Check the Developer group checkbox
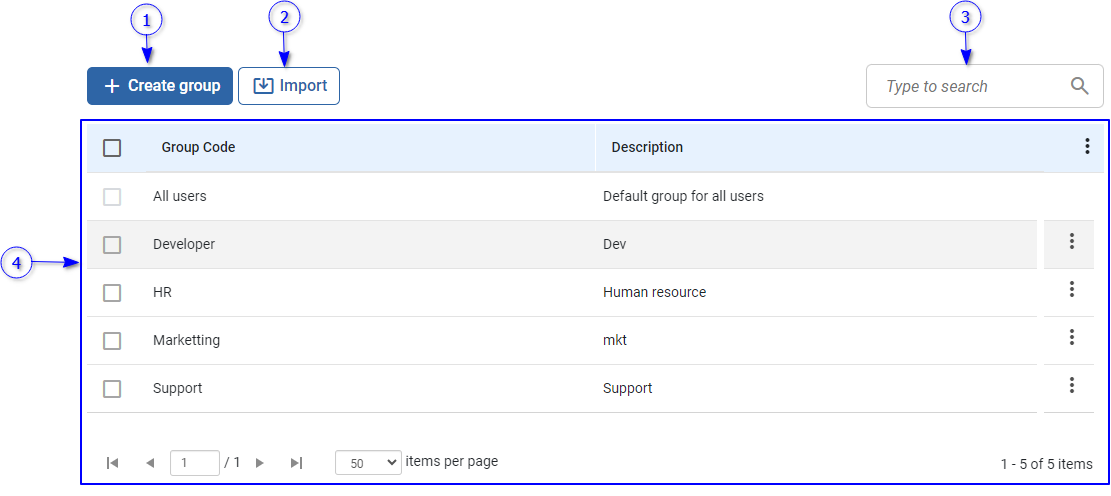 [x=112, y=245]
